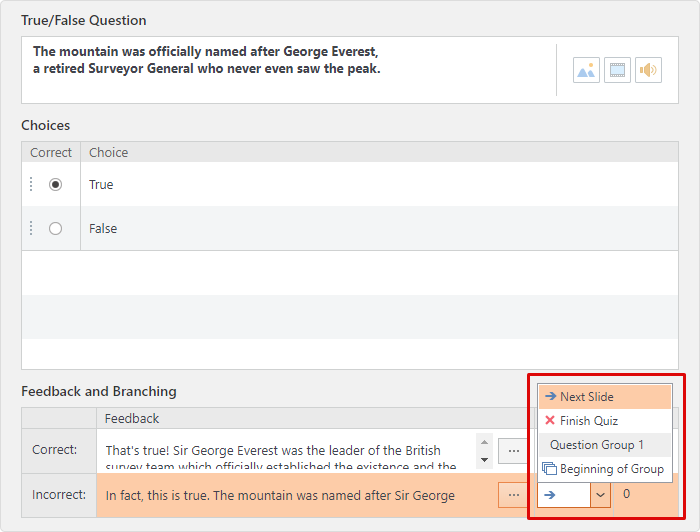Choose Finish Quiz from the branching menu

[x=605, y=421]
